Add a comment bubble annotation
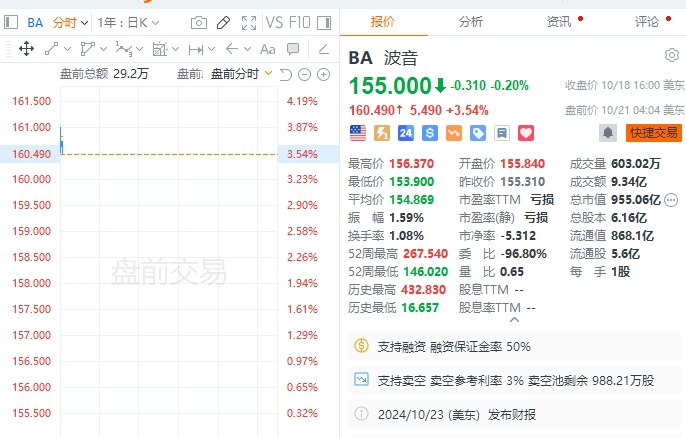686x437 pixels. click(293, 49)
